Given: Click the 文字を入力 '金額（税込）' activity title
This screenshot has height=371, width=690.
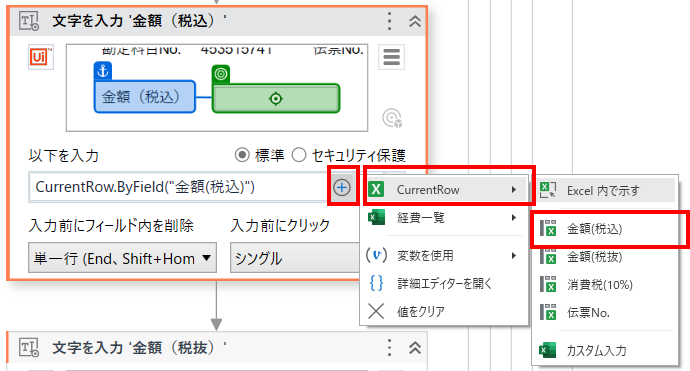Looking at the screenshot, I should [139, 21].
